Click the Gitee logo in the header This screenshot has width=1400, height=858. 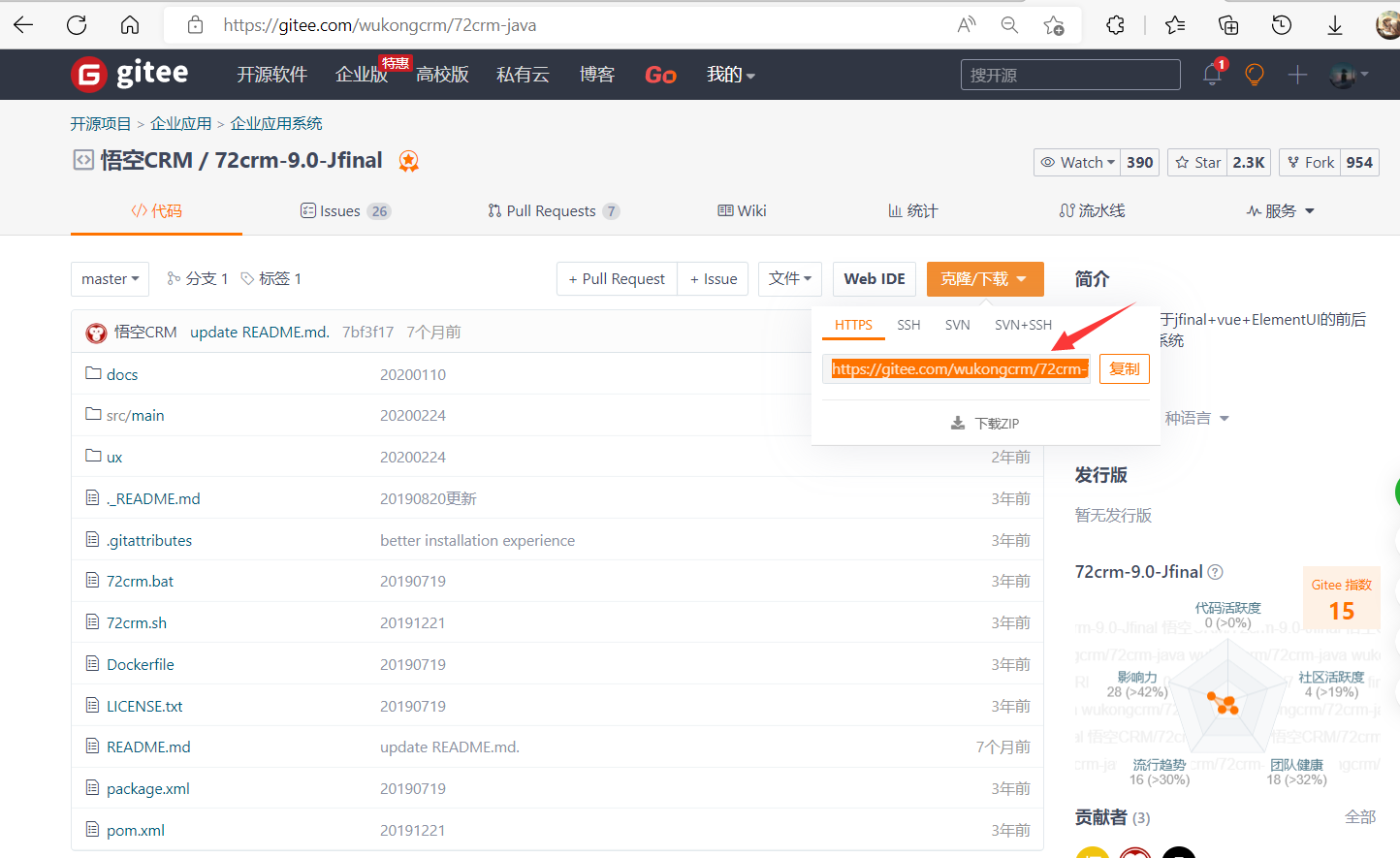click(130, 74)
